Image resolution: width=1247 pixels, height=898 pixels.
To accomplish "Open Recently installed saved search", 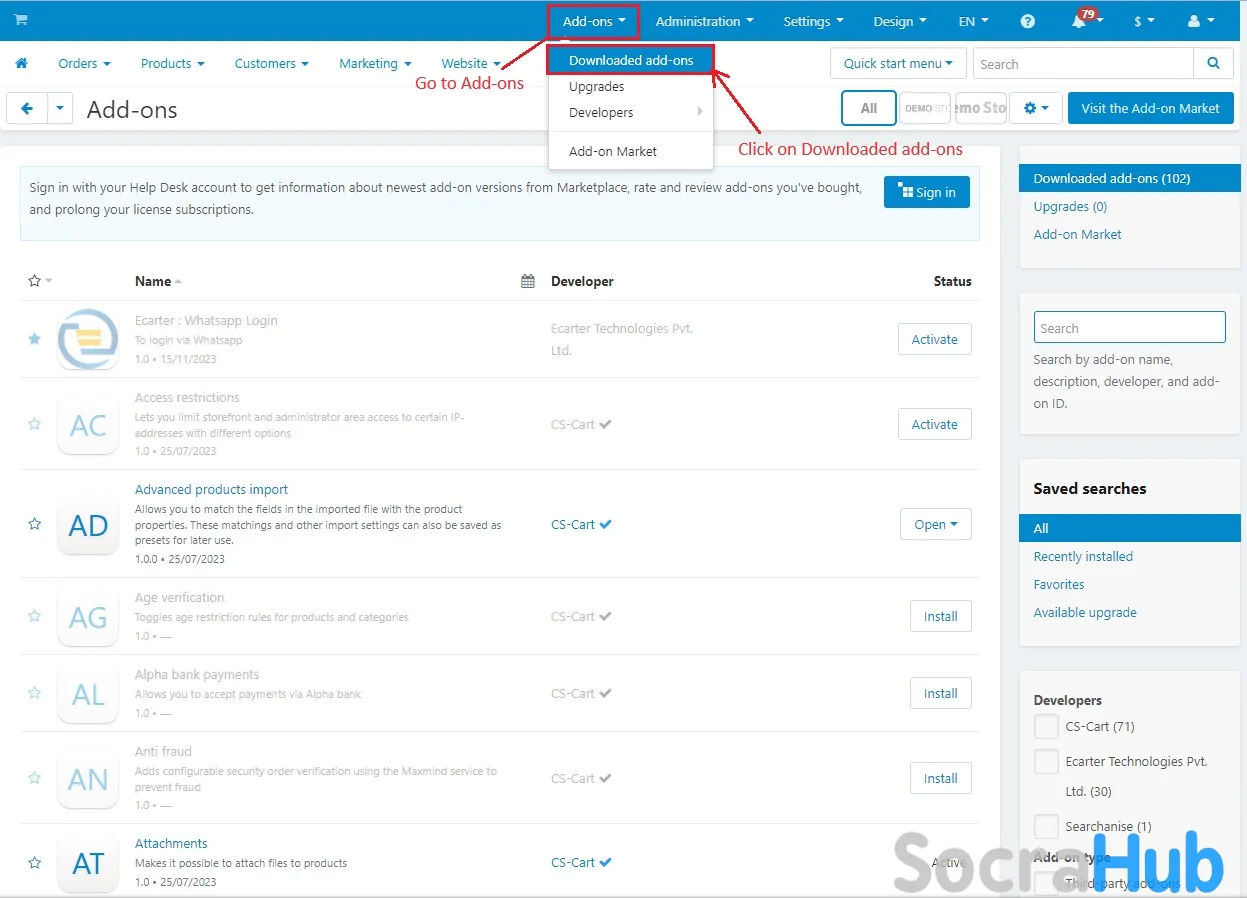I will (1083, 557).
